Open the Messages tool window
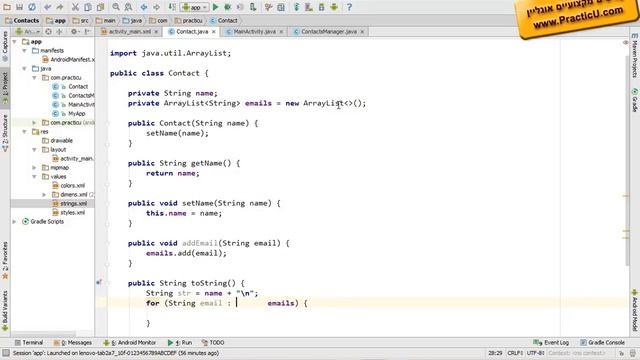Screen dimensions: 640x360 [x=73, y=342]
